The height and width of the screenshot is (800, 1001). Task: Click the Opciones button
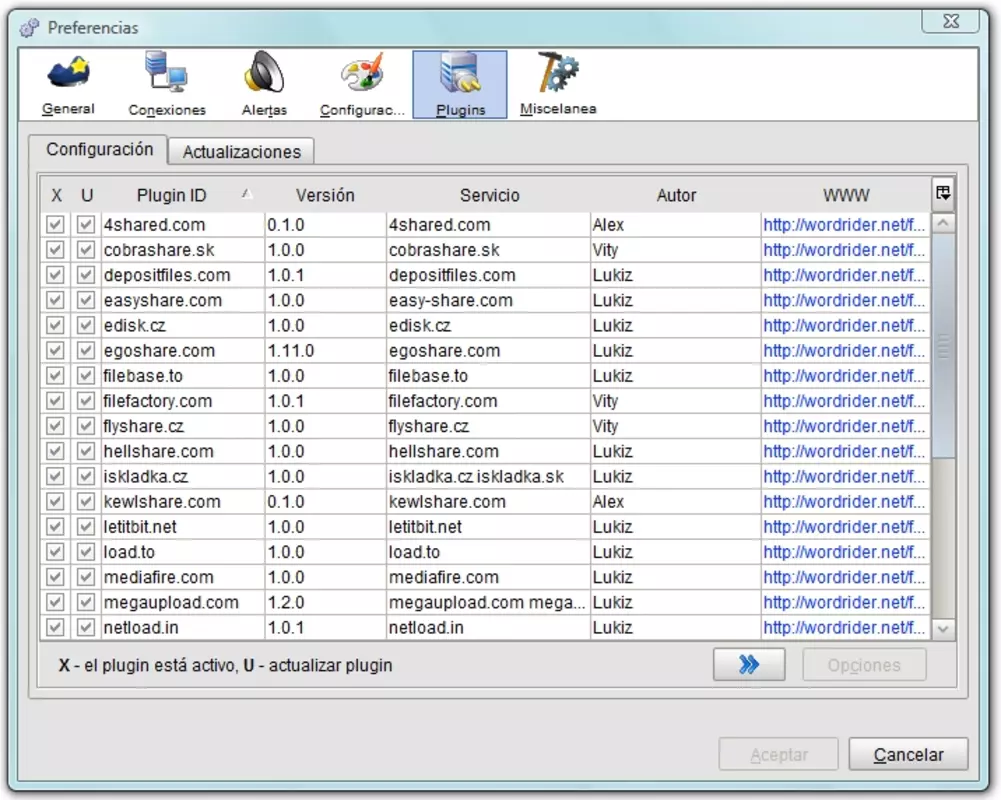pos(864,665)
